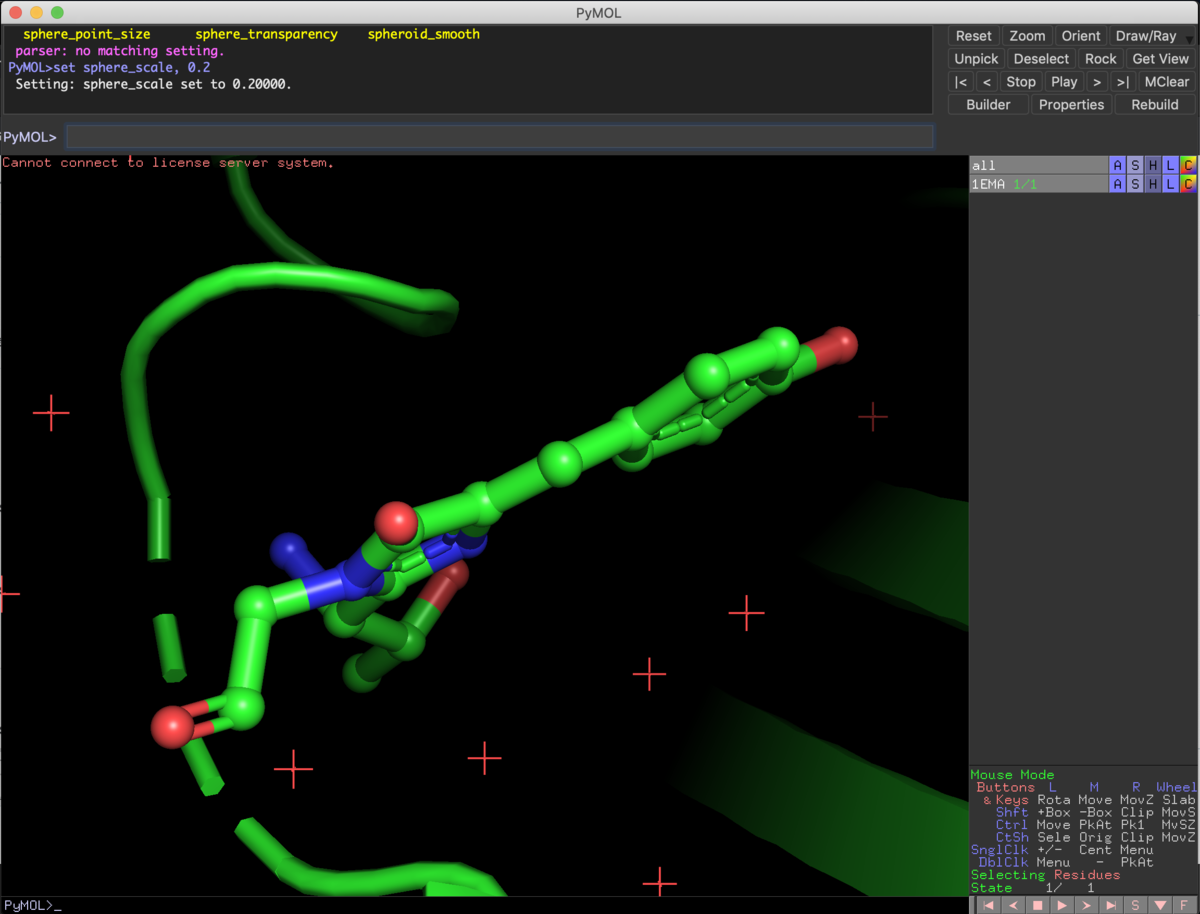Click the State 1/1 indicator
1200x914 pixels.
pyautogui.click(x=1031, y=888)
